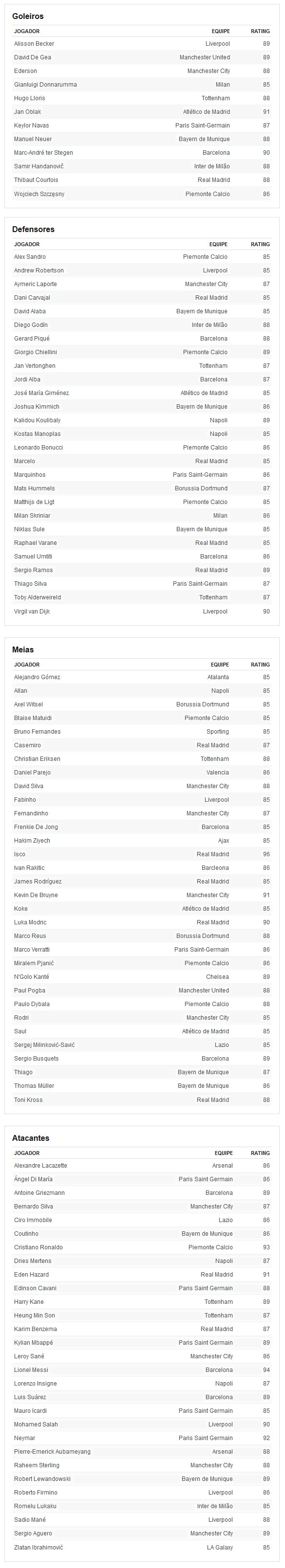Click the Defensores section heading
The image size is (285, 1568).
click(34, 230)
